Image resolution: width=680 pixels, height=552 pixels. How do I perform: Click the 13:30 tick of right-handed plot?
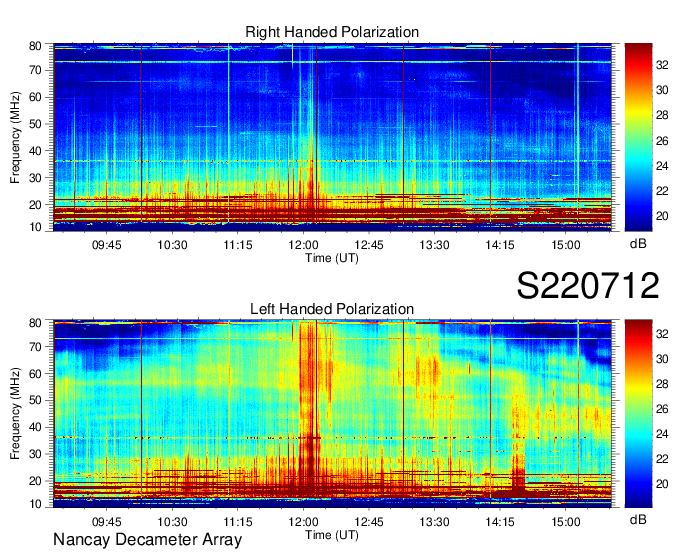(434, 245)
